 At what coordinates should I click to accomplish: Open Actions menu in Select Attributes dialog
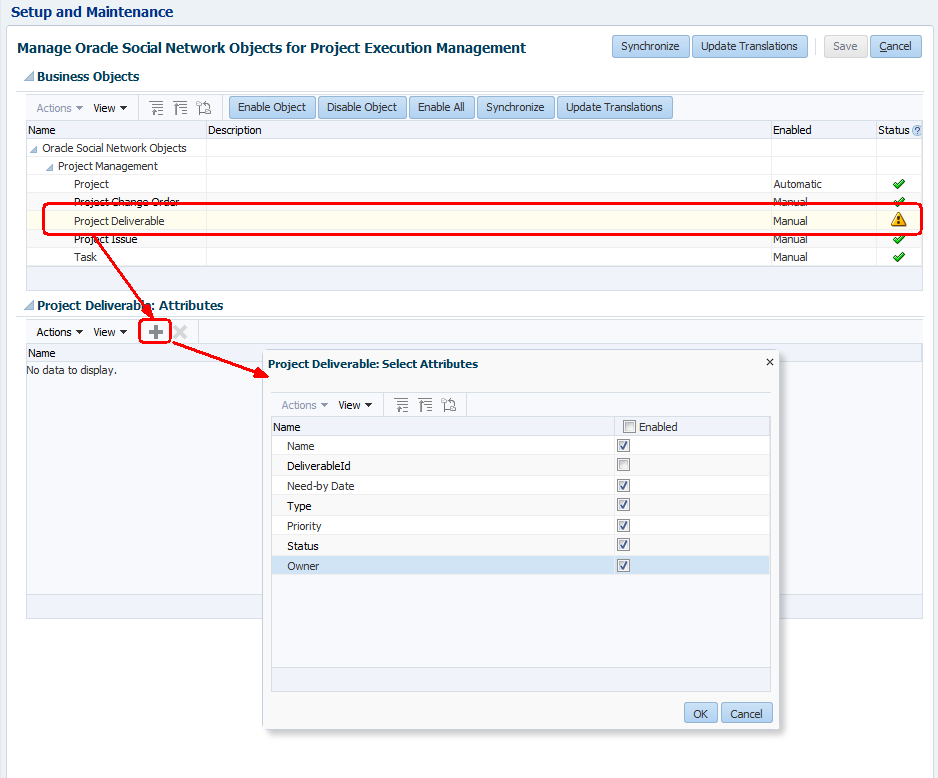pos(304,405)
